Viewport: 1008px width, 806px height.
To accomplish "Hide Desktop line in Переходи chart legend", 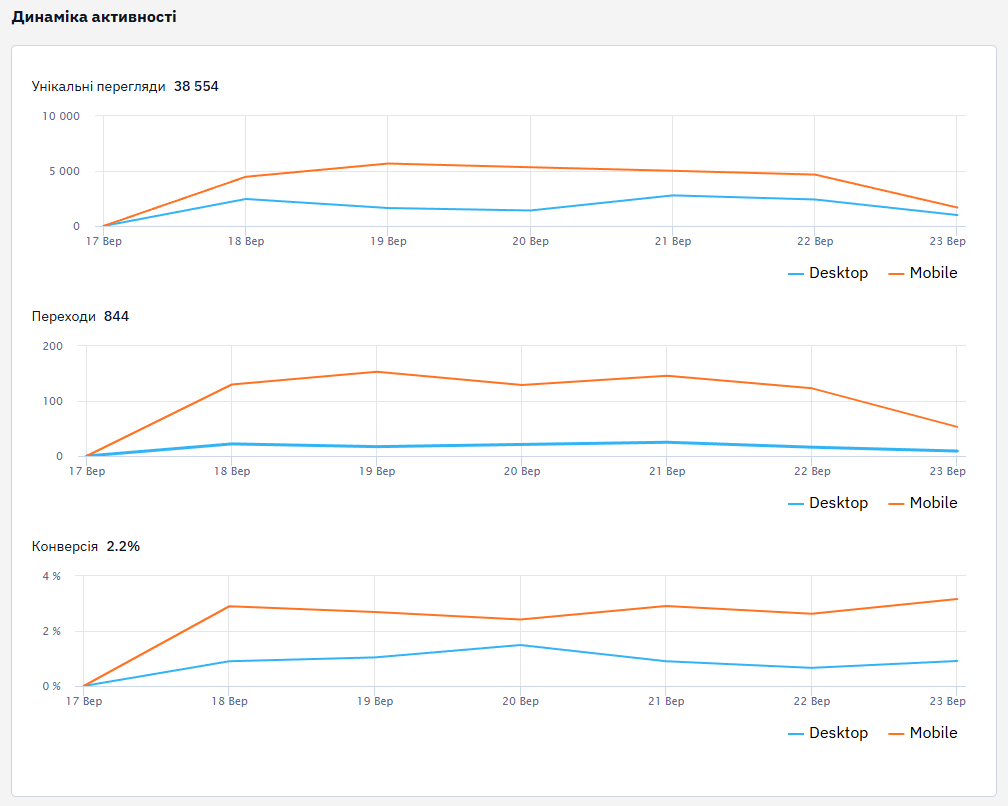I will click(828, 503).
